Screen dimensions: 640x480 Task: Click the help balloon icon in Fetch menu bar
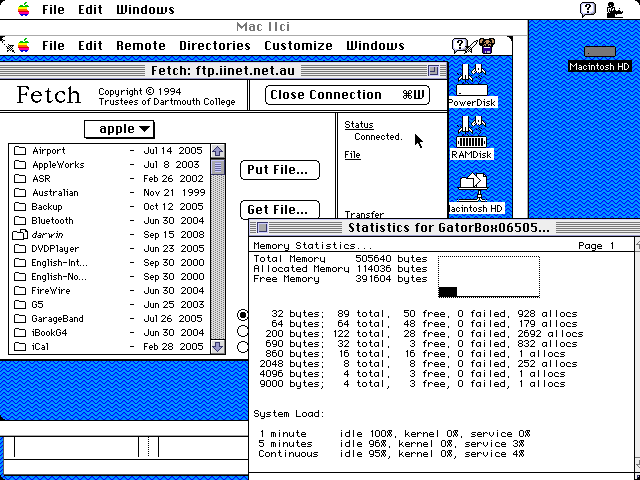point(460,45)
